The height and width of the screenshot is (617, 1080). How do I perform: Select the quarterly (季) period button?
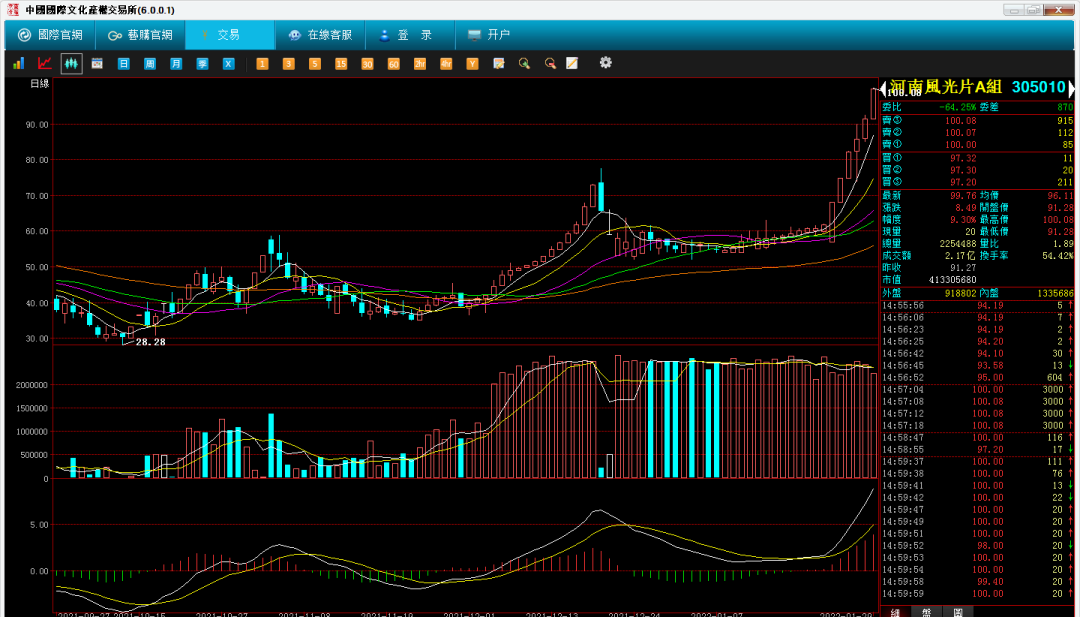coord(202,63)
